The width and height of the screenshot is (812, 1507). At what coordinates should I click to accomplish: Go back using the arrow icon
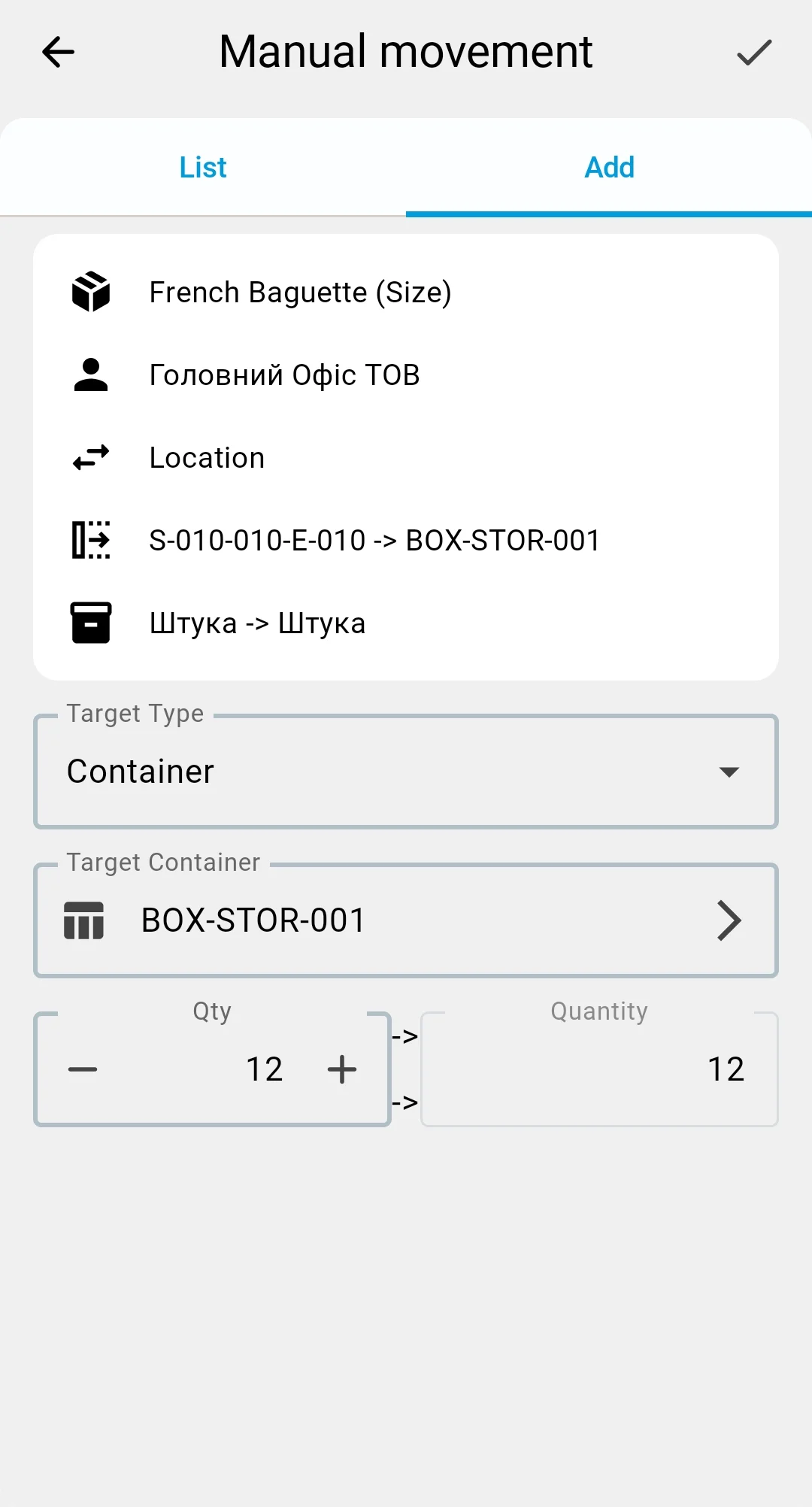58,52
